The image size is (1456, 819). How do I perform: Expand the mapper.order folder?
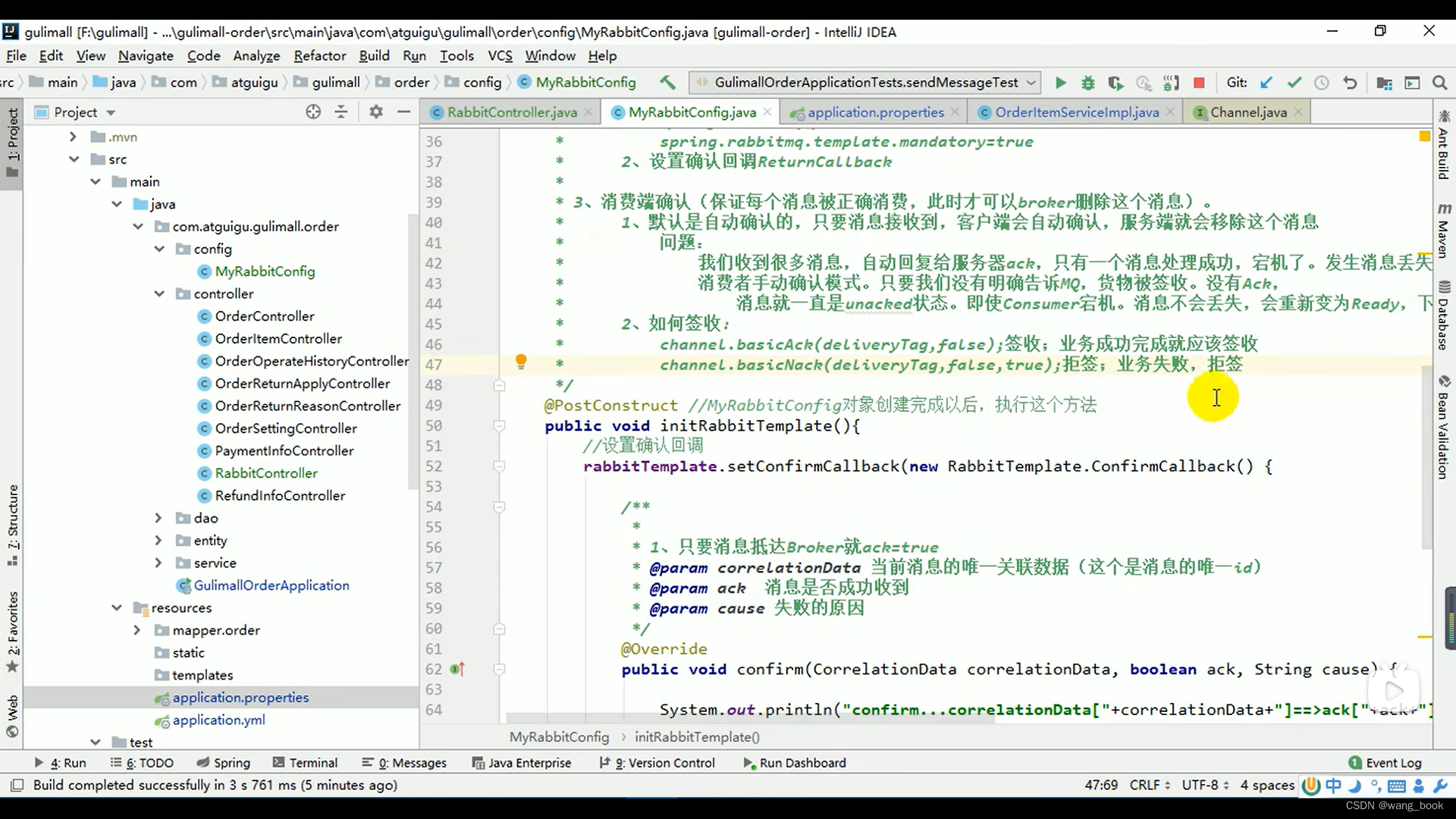[137, 630]
